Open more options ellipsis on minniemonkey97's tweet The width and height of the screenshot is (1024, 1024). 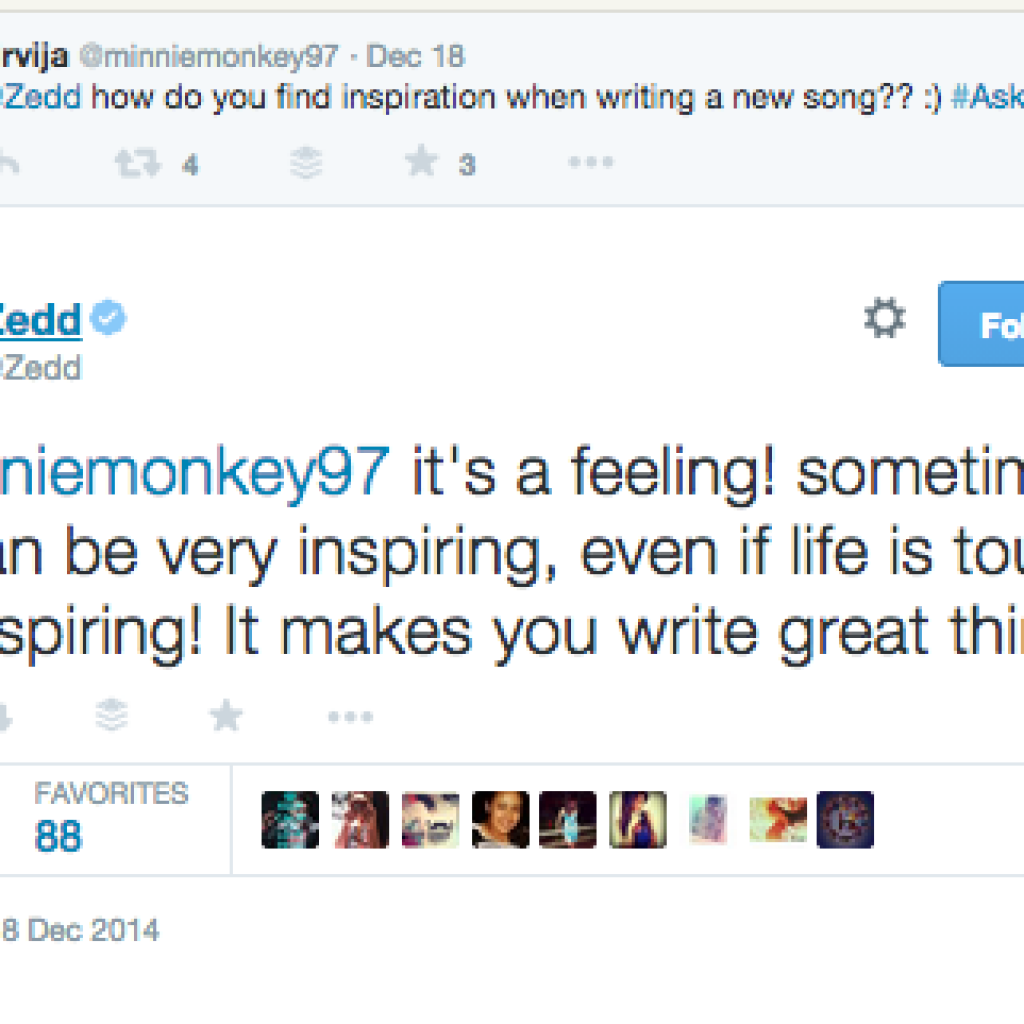[x=590, y=162]
